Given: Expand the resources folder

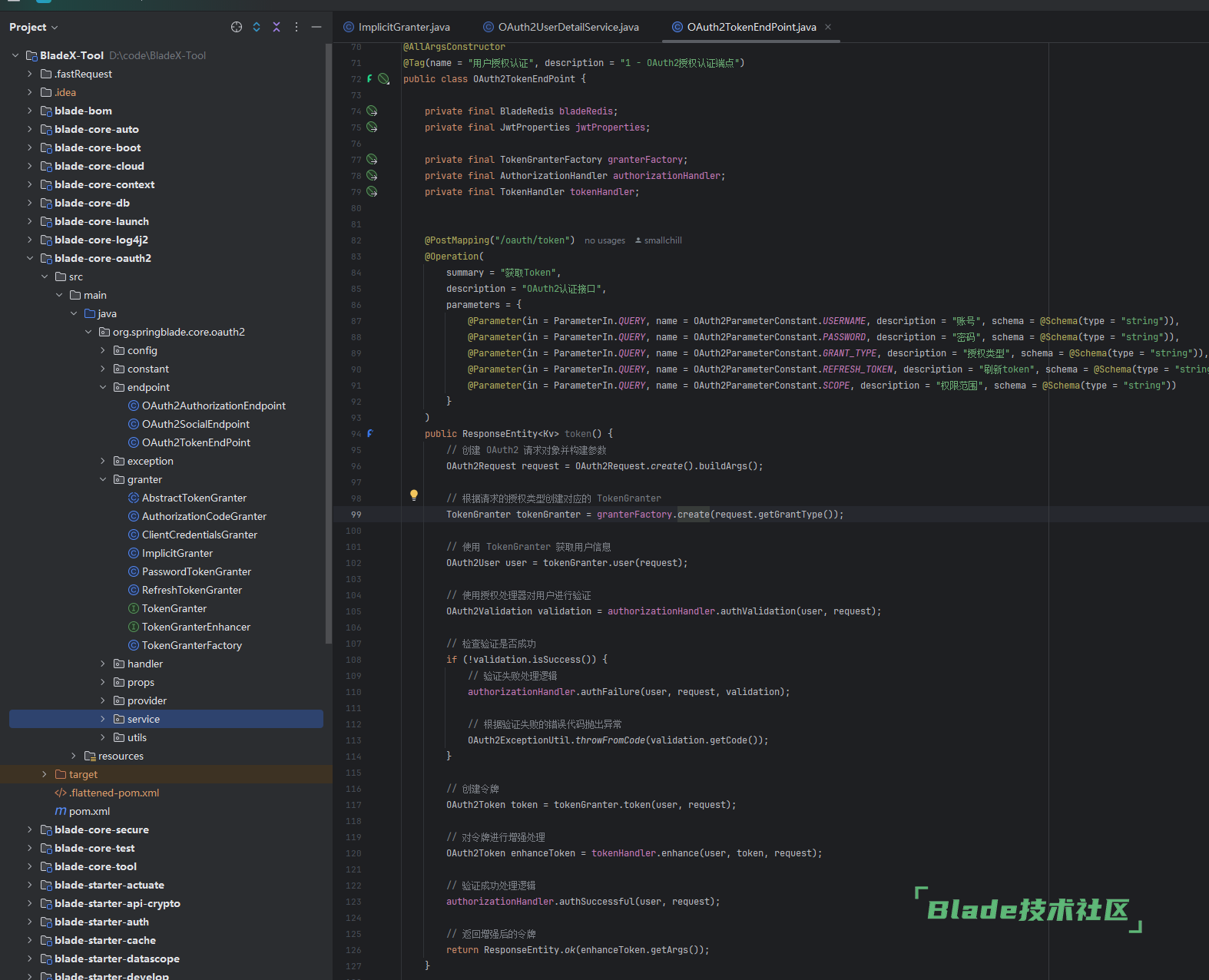Looking at the screenshot, I should 74,756.
